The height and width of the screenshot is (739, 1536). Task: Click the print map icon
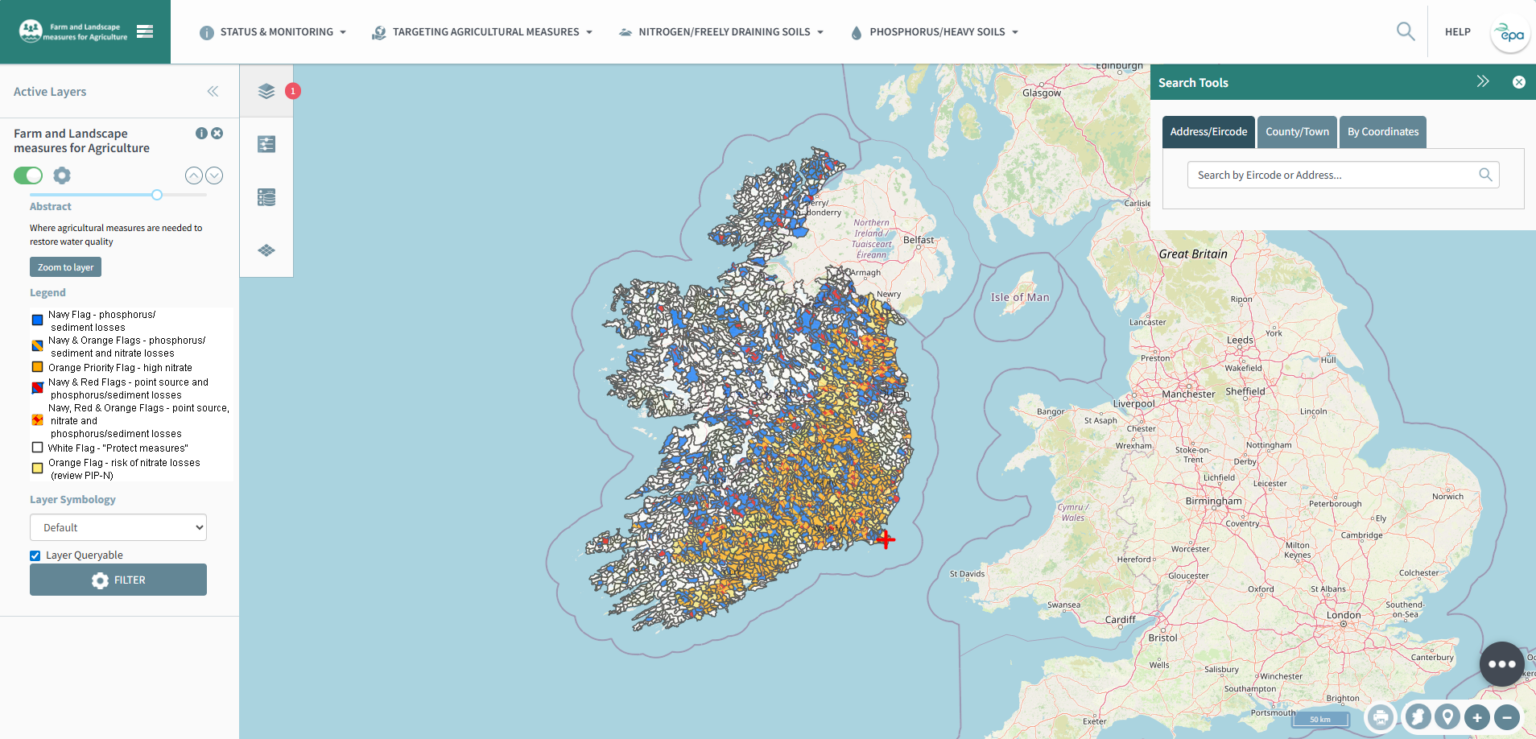[1381, 717]
